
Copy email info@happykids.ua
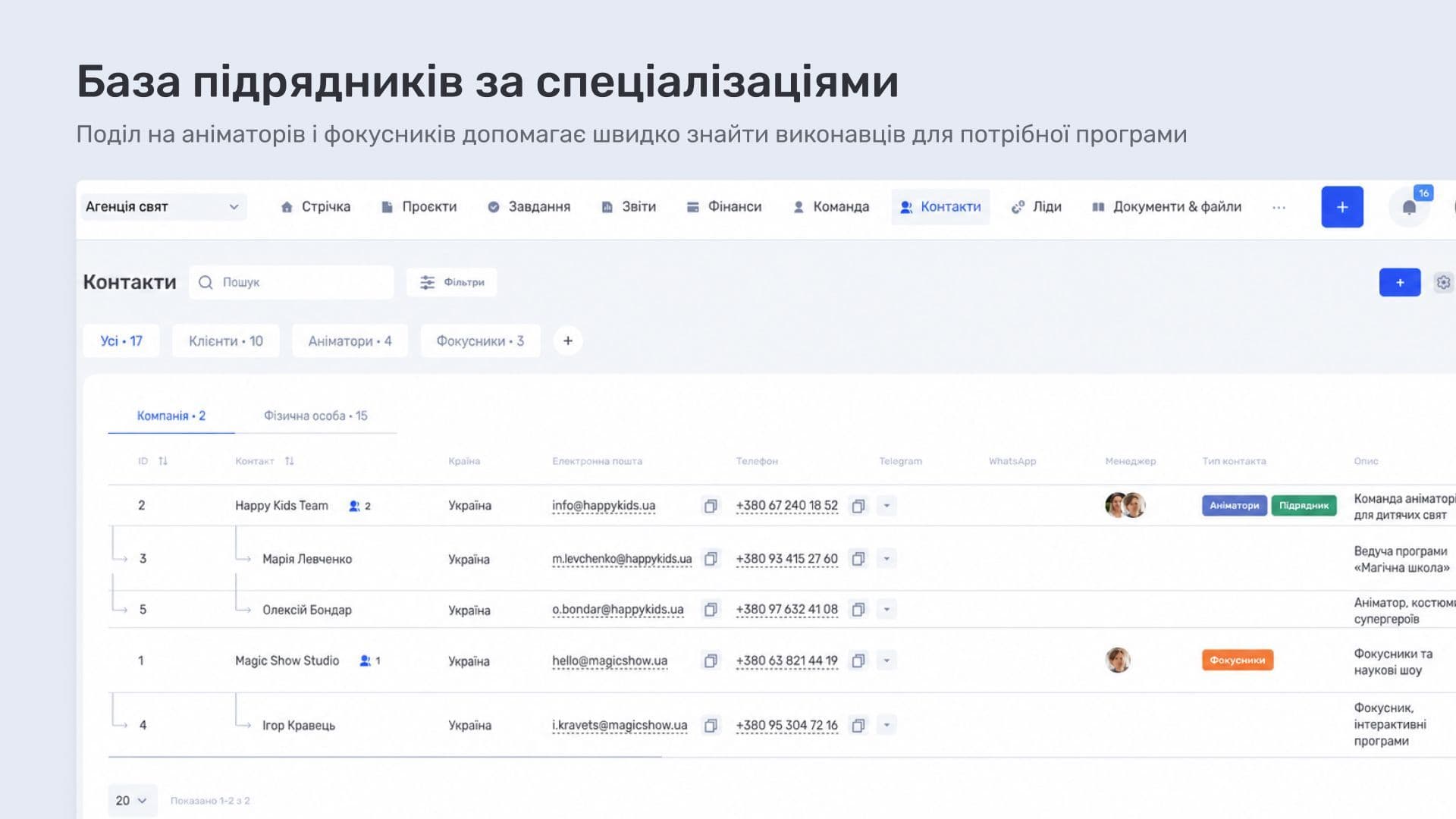[711, 506]
